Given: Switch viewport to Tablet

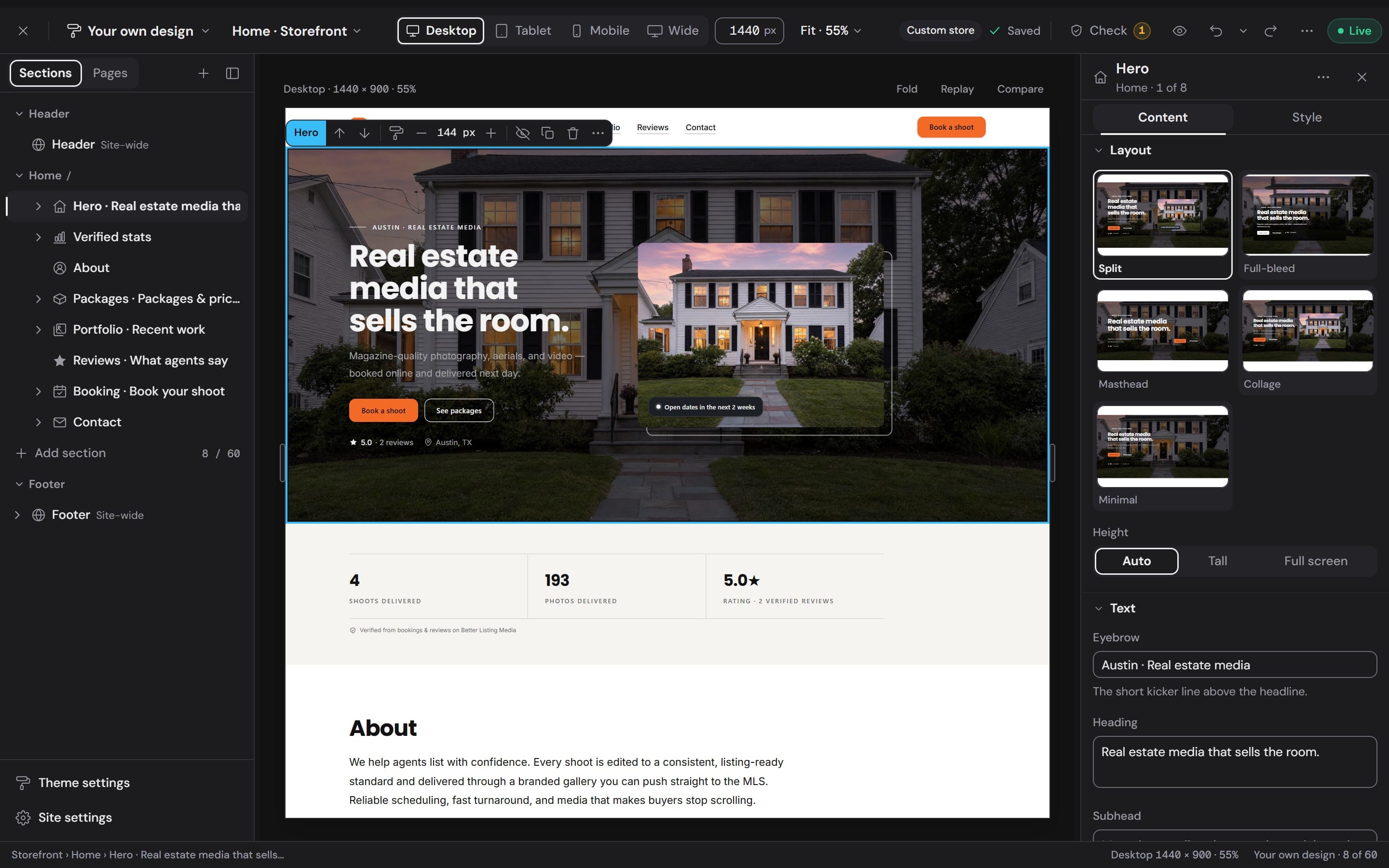Looking at the screenshot, I should click(523, 30).
